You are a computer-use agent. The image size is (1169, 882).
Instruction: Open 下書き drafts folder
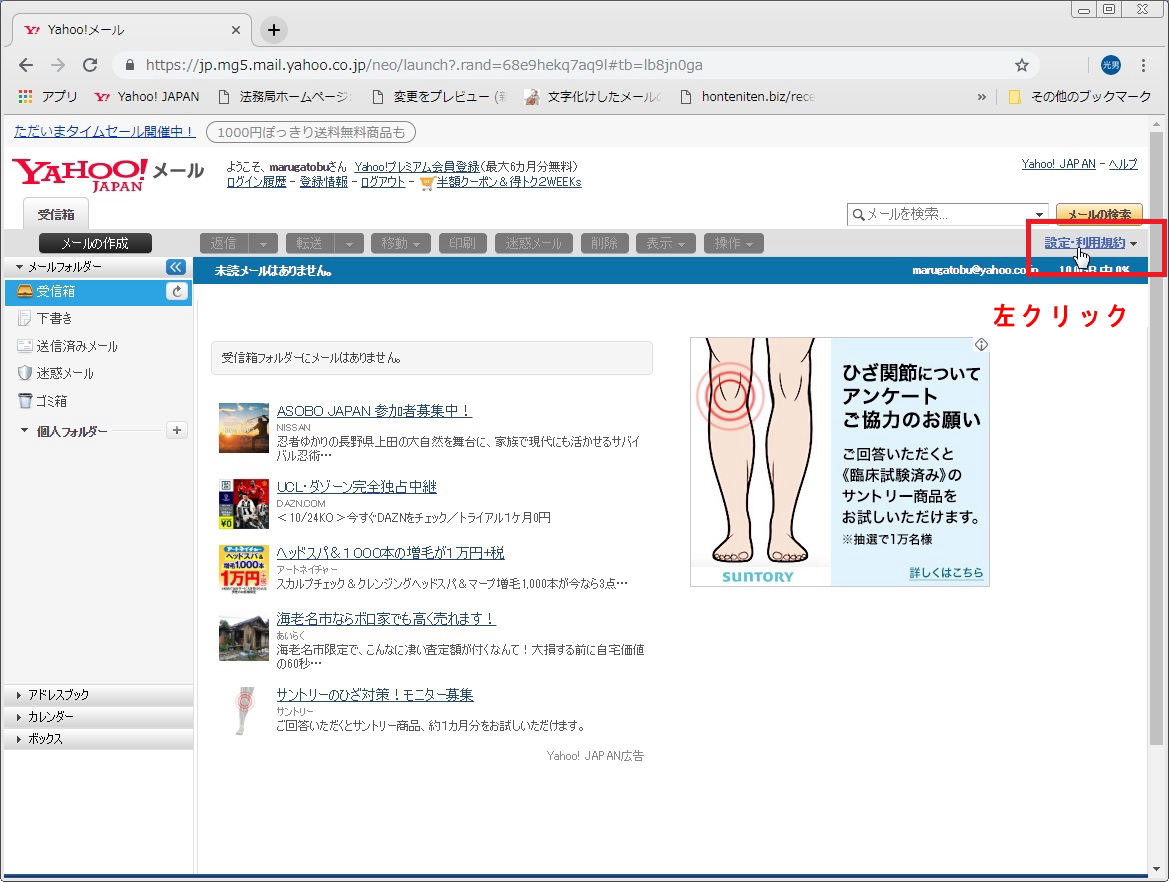pyautogui.click(x=54, y=319)
